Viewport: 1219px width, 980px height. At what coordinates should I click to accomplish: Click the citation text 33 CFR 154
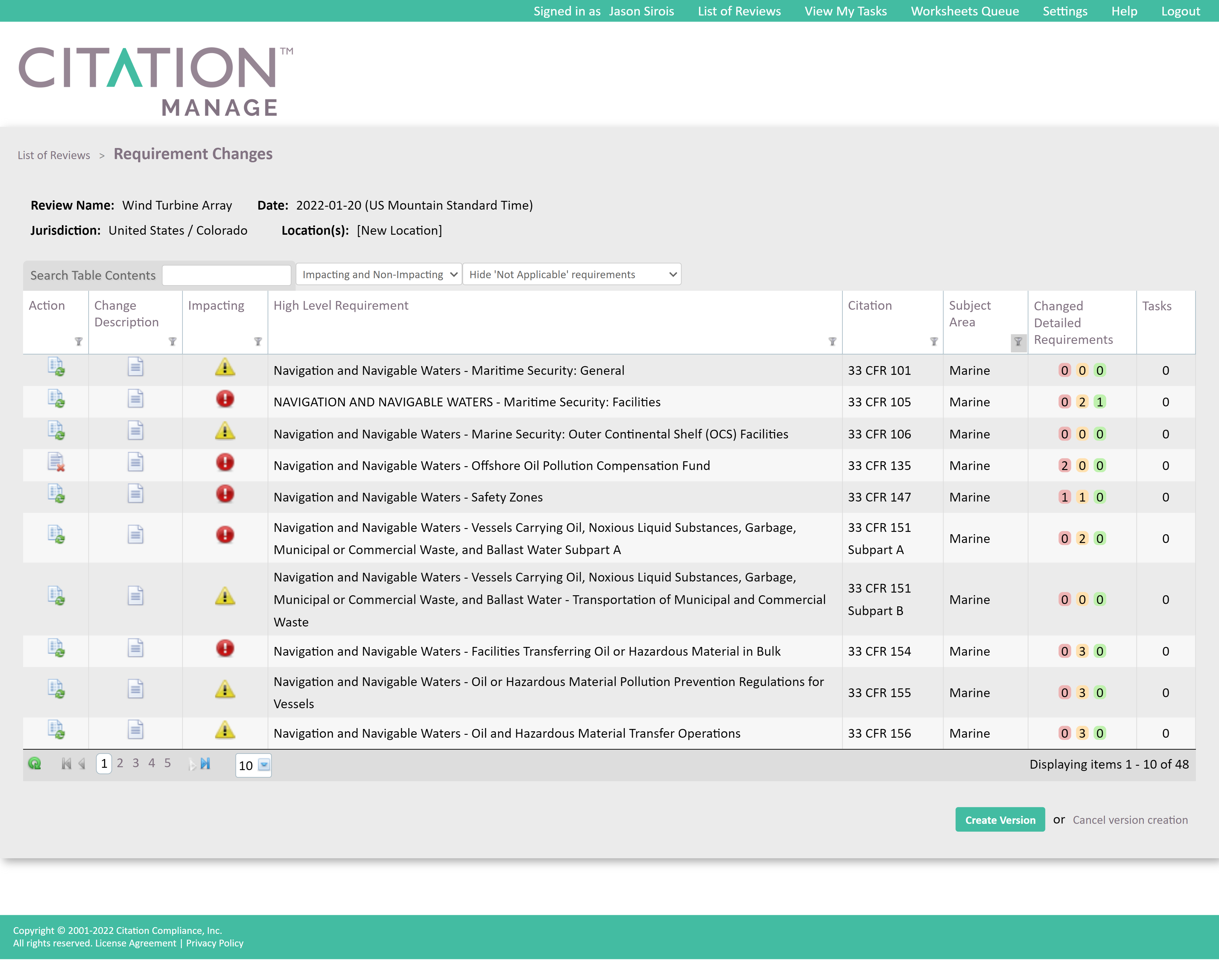click(x=879, y=651)
